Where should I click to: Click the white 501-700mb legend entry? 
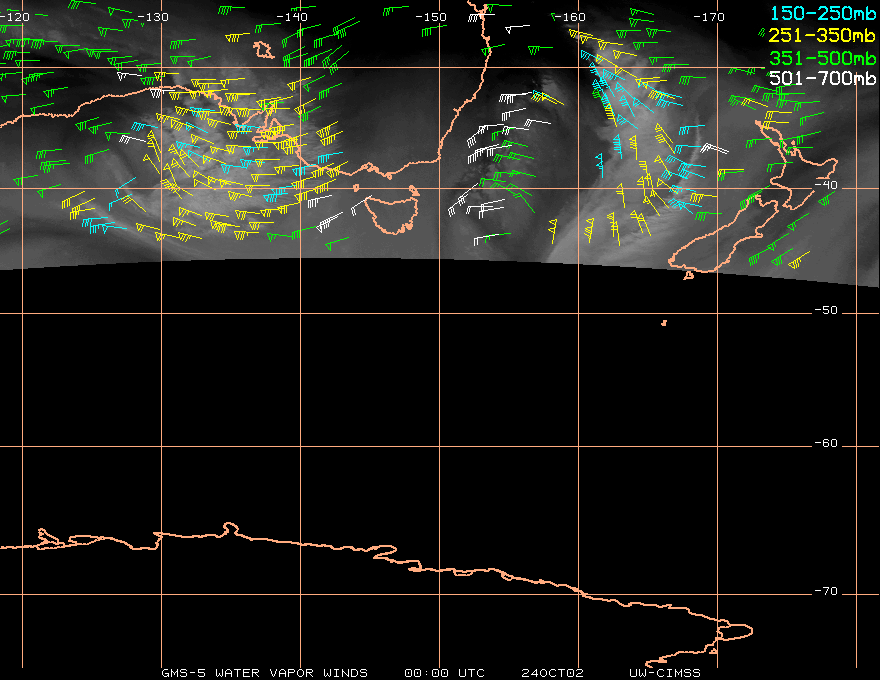coord(820,78)
